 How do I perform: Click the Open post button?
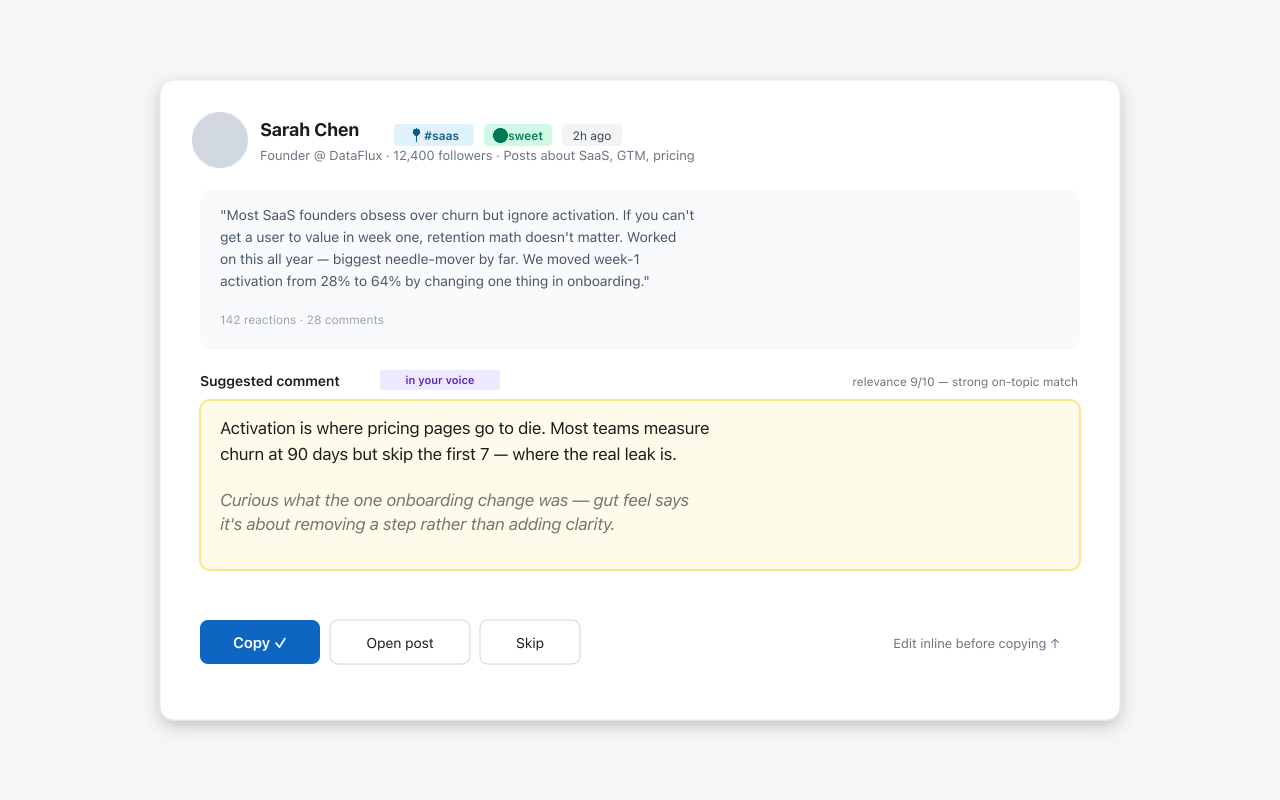tap(399, 642)
